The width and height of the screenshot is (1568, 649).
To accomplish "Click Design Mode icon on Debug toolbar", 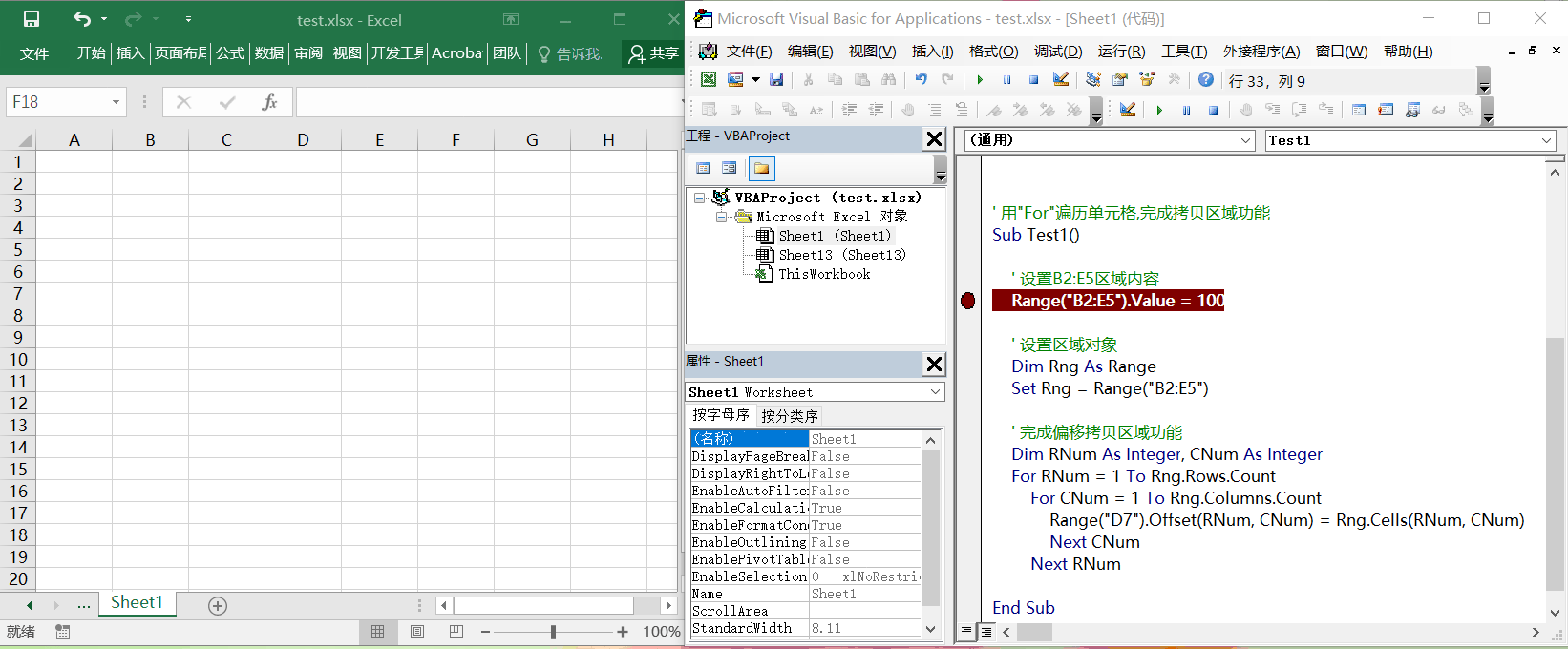I will point(1128,111).
